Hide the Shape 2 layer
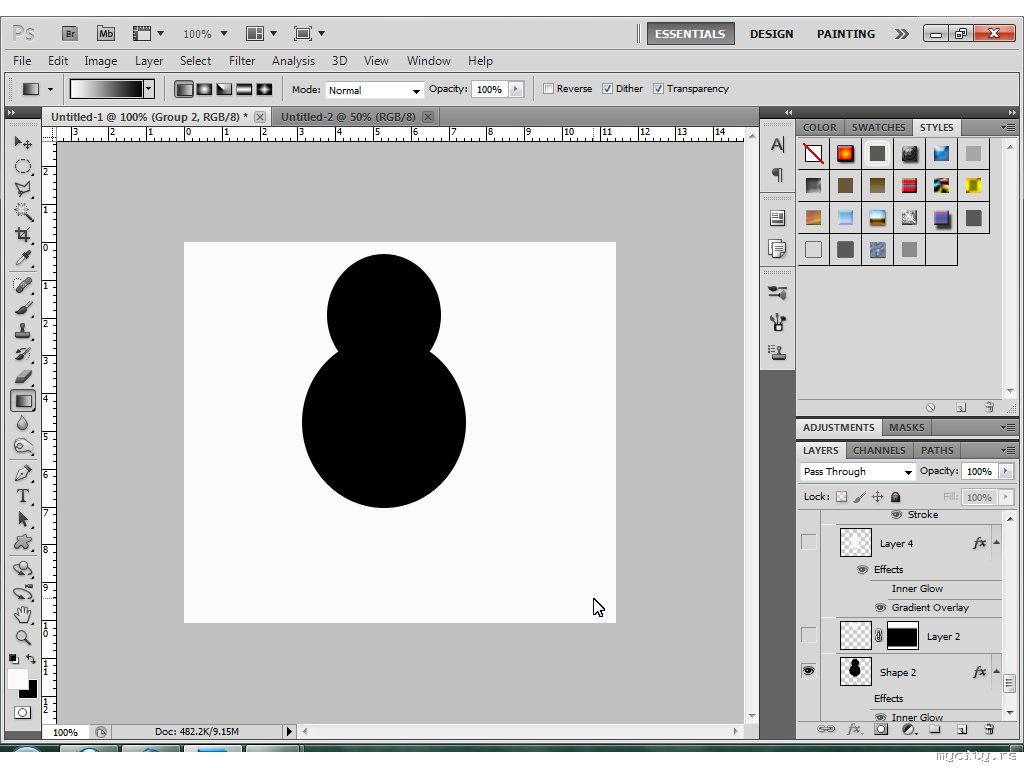Image resolution: width=1024 pixels, height=768 pixels. pos(808,671)
